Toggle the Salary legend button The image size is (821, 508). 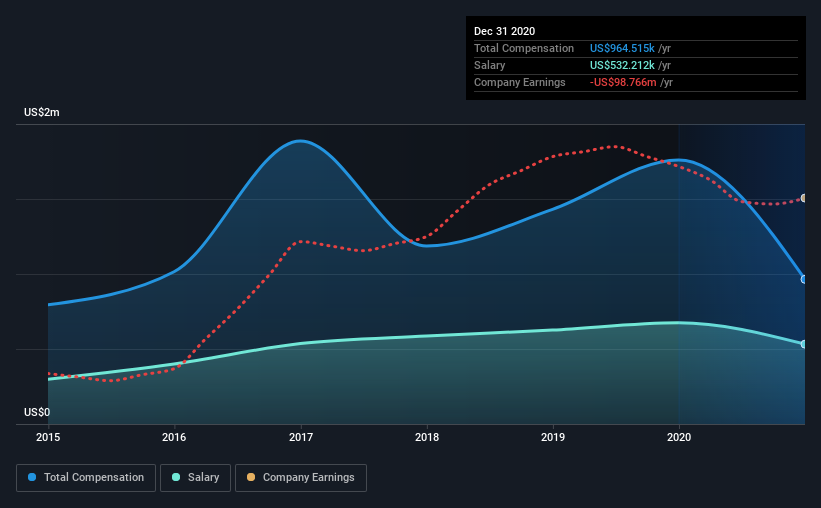(x=195, y=478)
